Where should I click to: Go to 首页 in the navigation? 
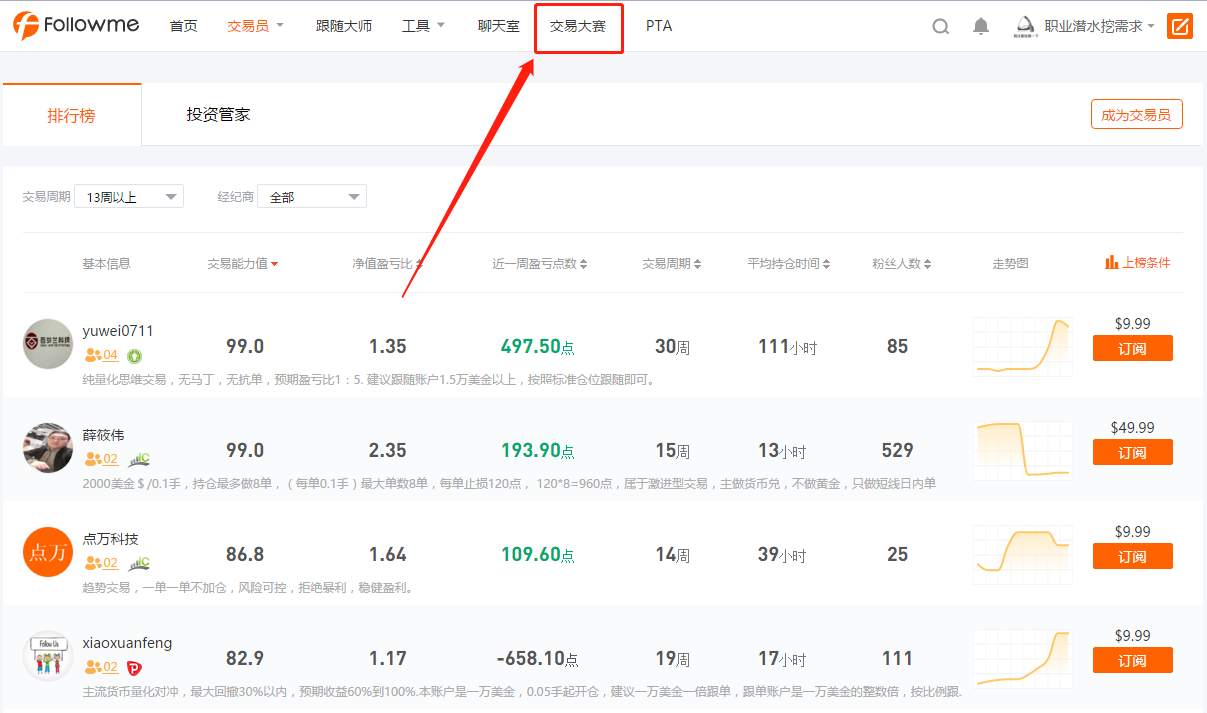point(184,26)
